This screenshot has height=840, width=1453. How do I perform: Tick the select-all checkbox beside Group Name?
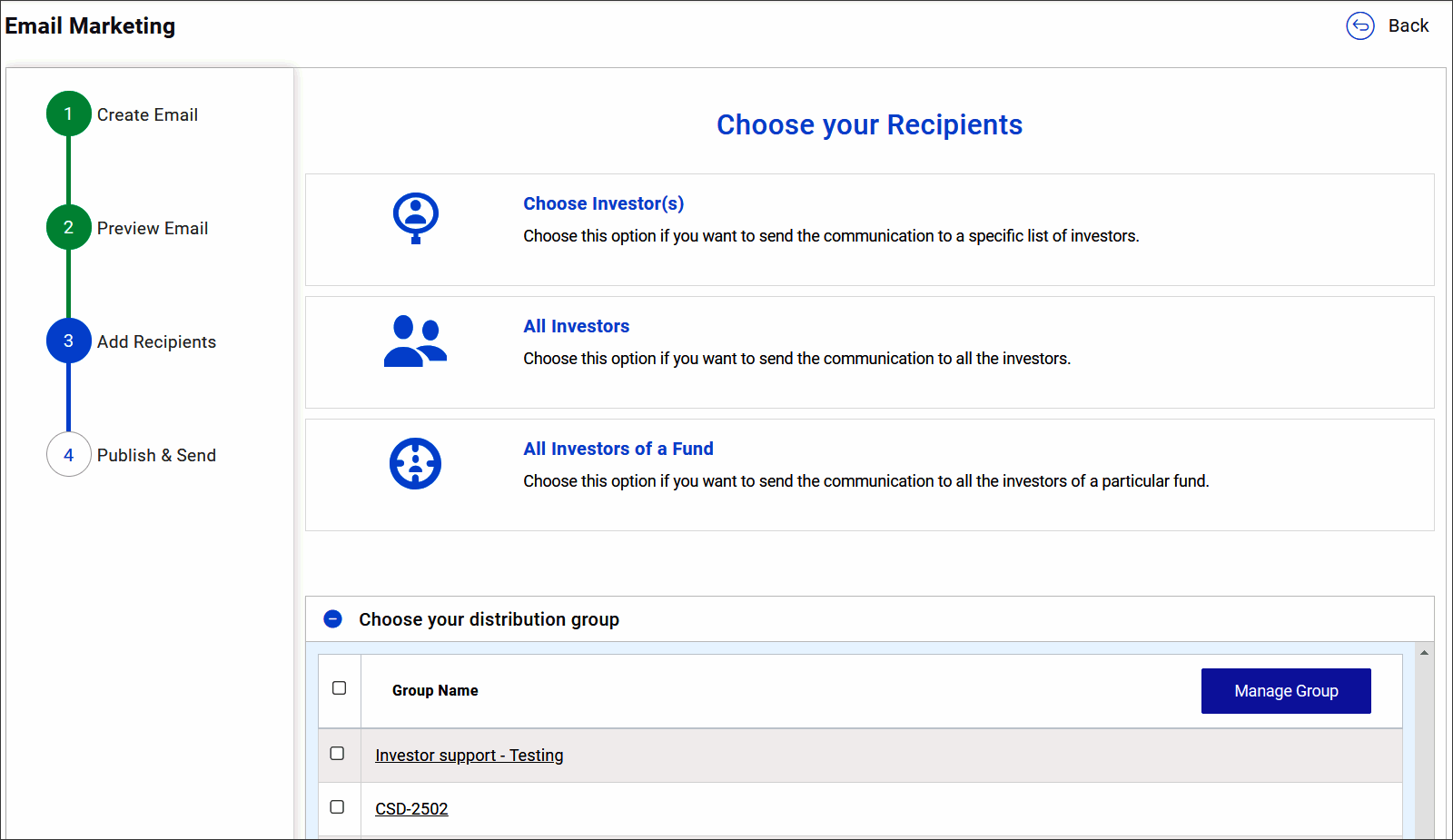pyautogui.click(x=339, y=689)
